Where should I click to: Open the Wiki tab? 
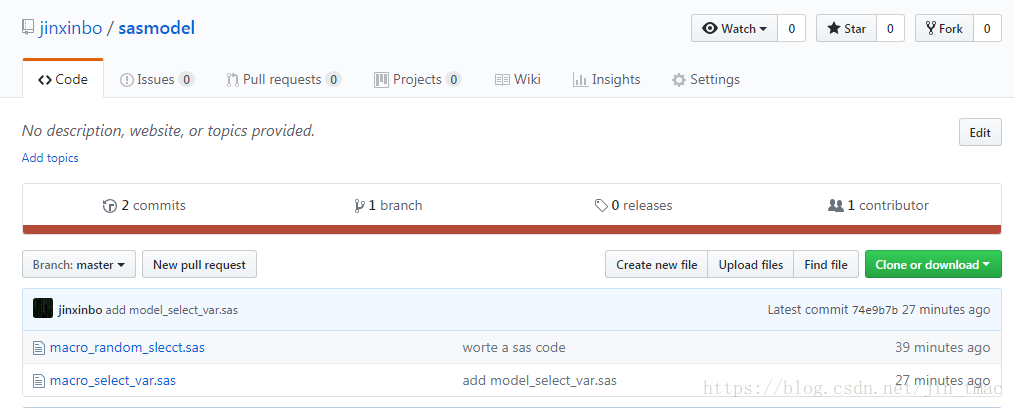[x=518, y=80]
